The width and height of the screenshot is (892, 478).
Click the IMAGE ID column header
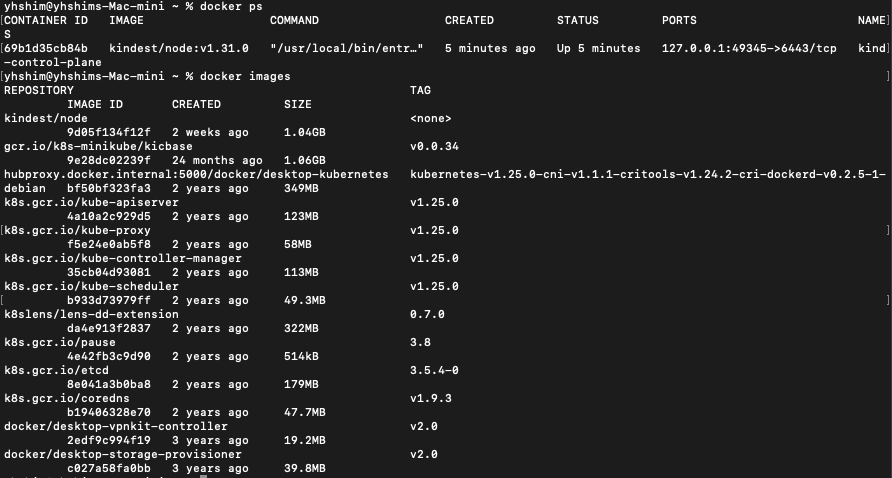click(x=95, y=105)
